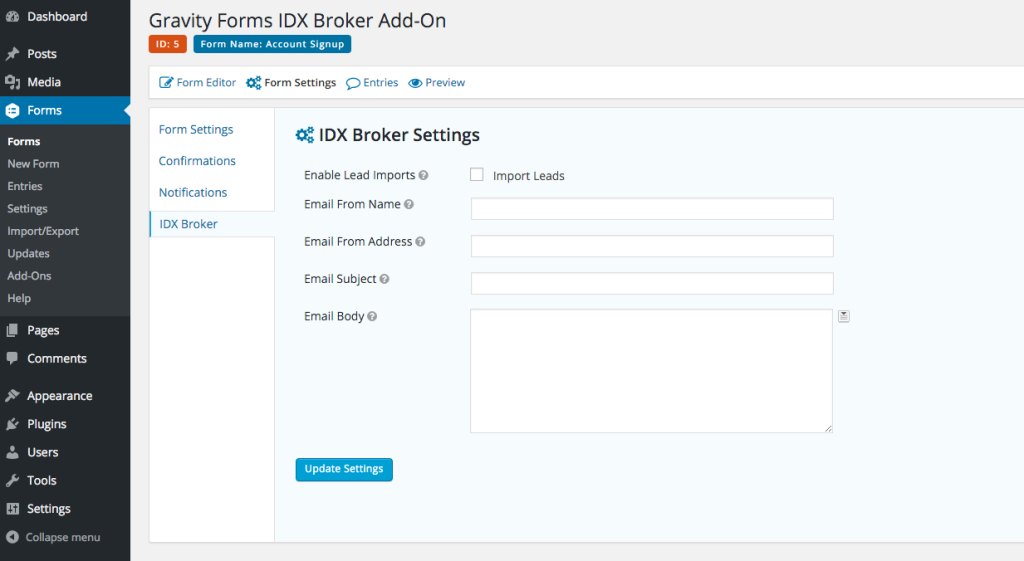The height and width of the screenshot is (561, 1024).
Task: Click the Media library icon
Action: click(x=12, y=82)
